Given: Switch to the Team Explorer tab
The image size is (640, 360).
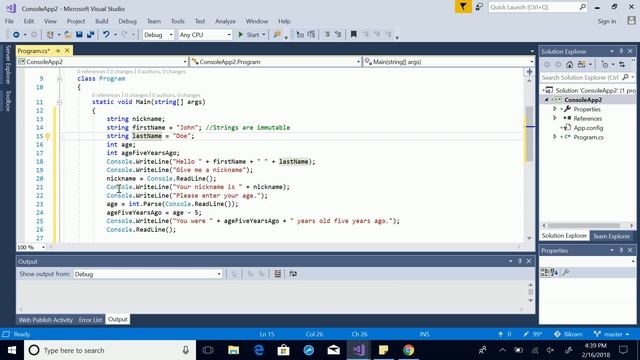Looking at the screenshot, I should pyautogui.click(x=611, y=236).
